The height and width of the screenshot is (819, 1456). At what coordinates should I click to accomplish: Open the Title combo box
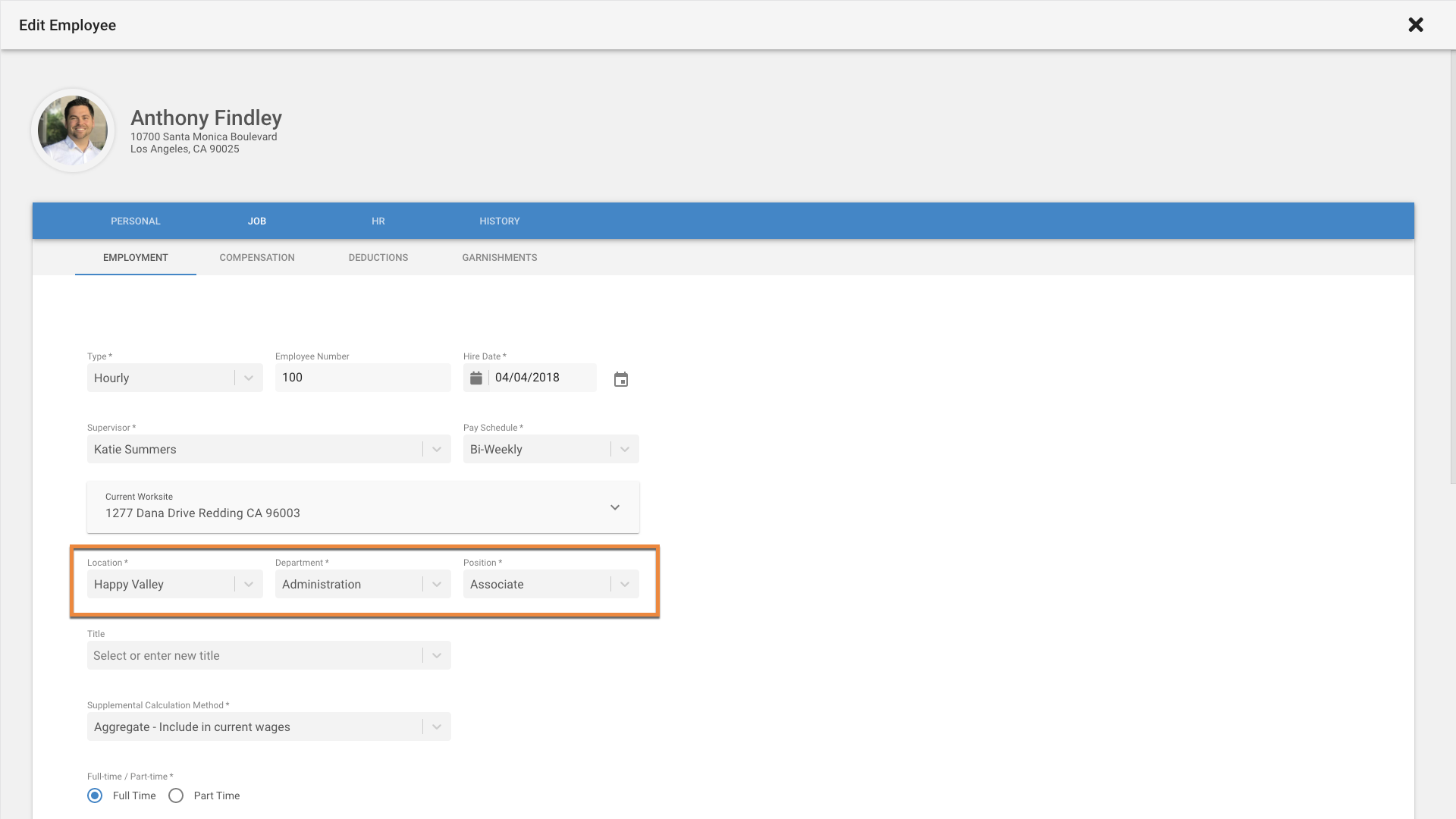[x=269, y=655]
